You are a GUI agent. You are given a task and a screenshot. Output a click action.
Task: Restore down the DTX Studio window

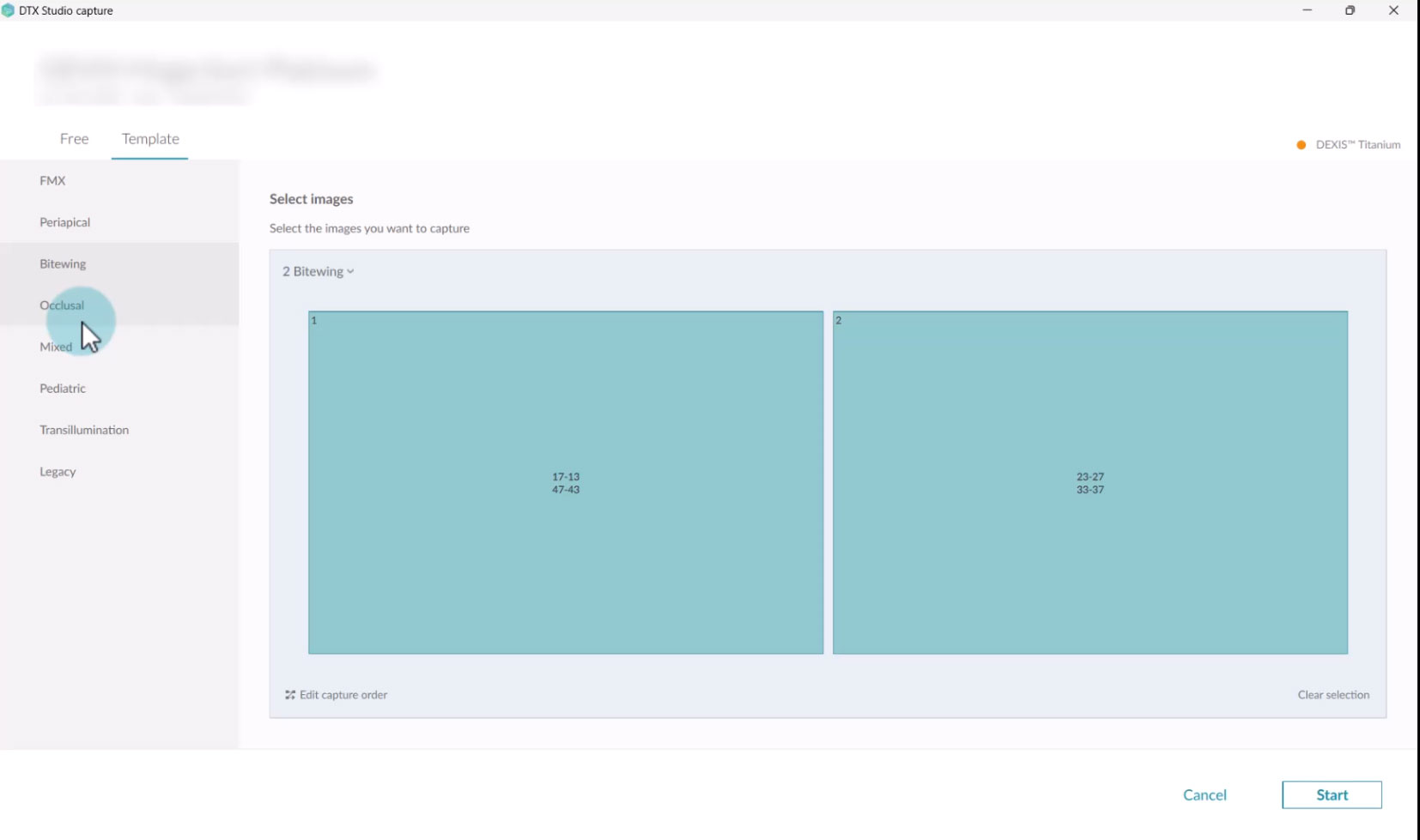click(1350, 10)
